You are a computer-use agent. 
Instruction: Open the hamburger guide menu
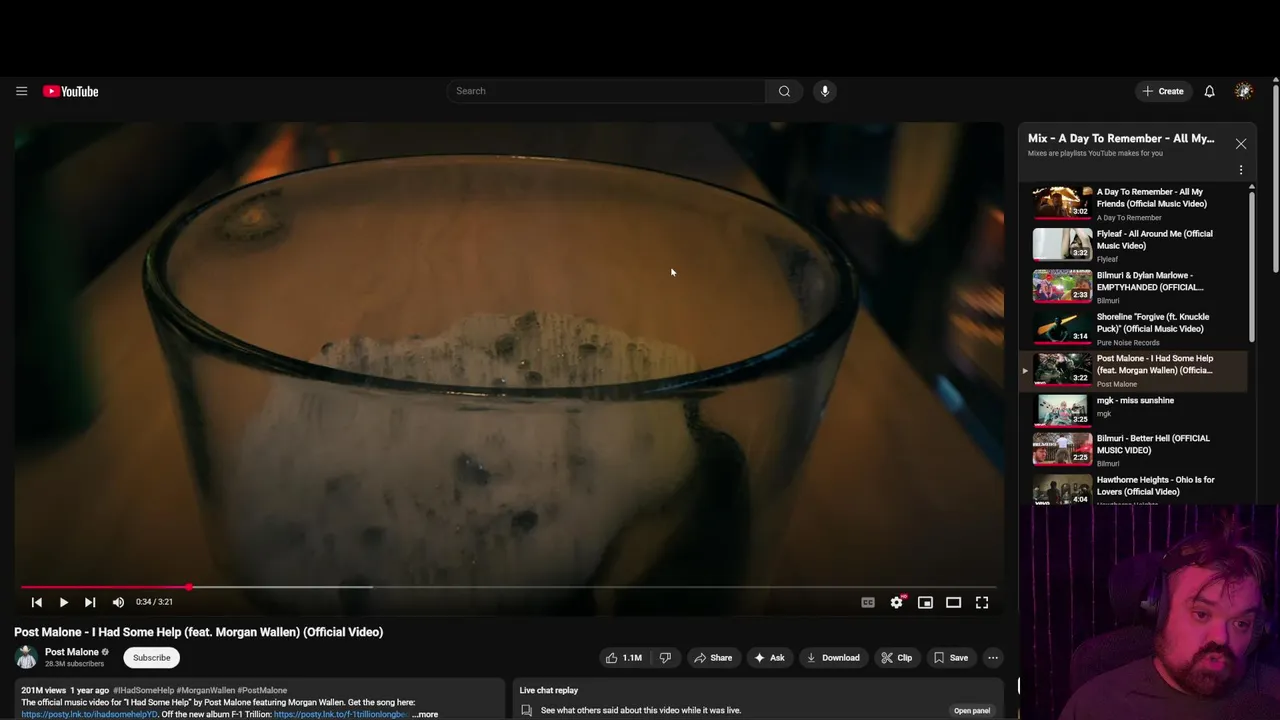[21, 91]
